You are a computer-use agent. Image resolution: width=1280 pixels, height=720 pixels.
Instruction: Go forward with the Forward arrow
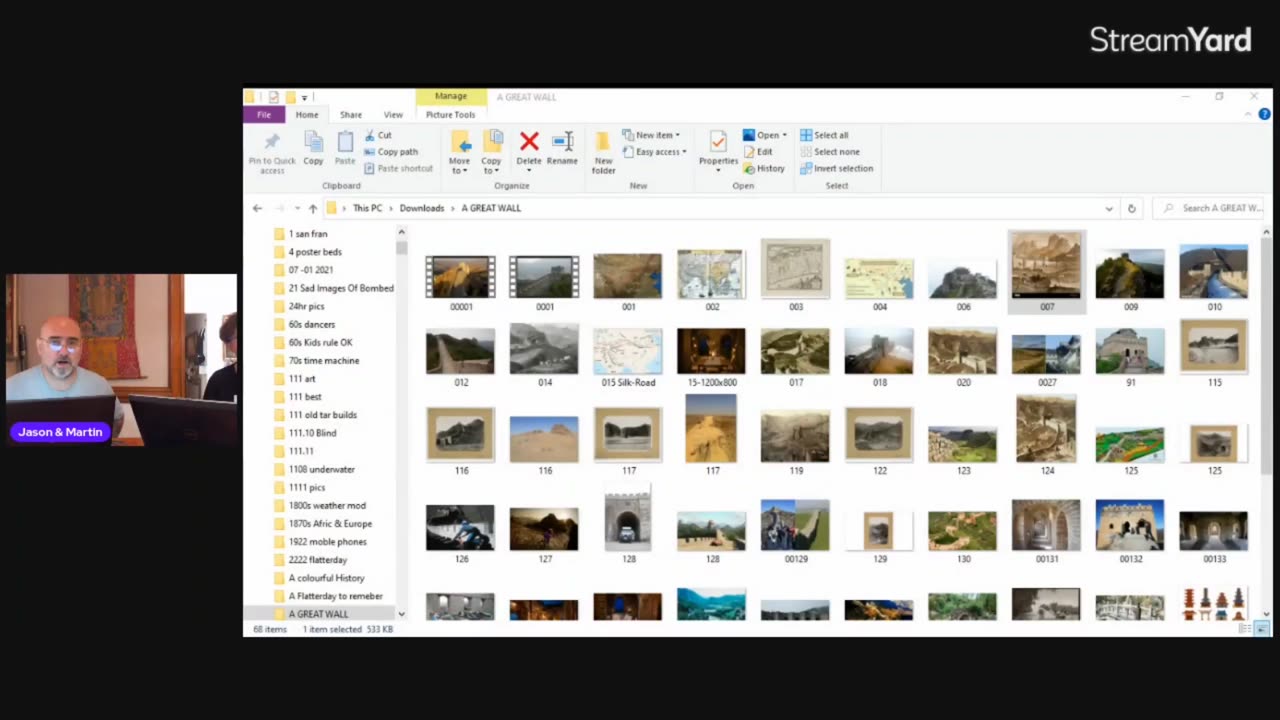pos(279,208)
